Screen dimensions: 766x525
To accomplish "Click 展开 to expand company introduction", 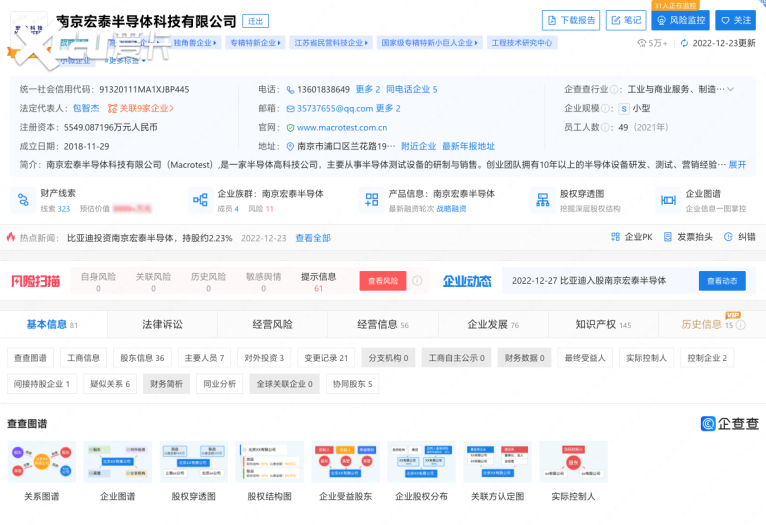I will 737,165.
